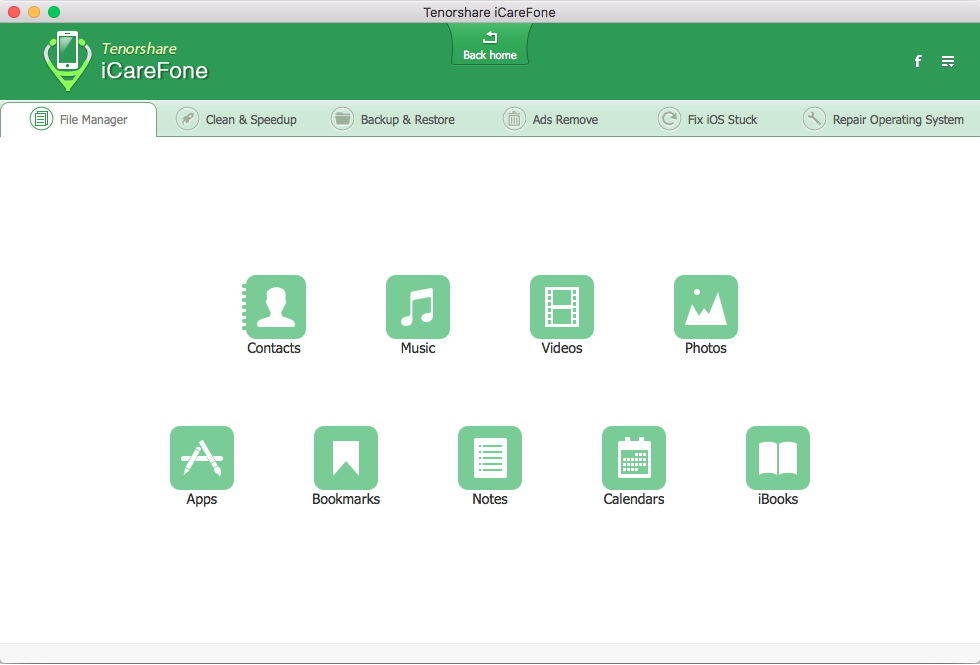Open the Videos manager
980x665 pixels.
coord(562,307)
